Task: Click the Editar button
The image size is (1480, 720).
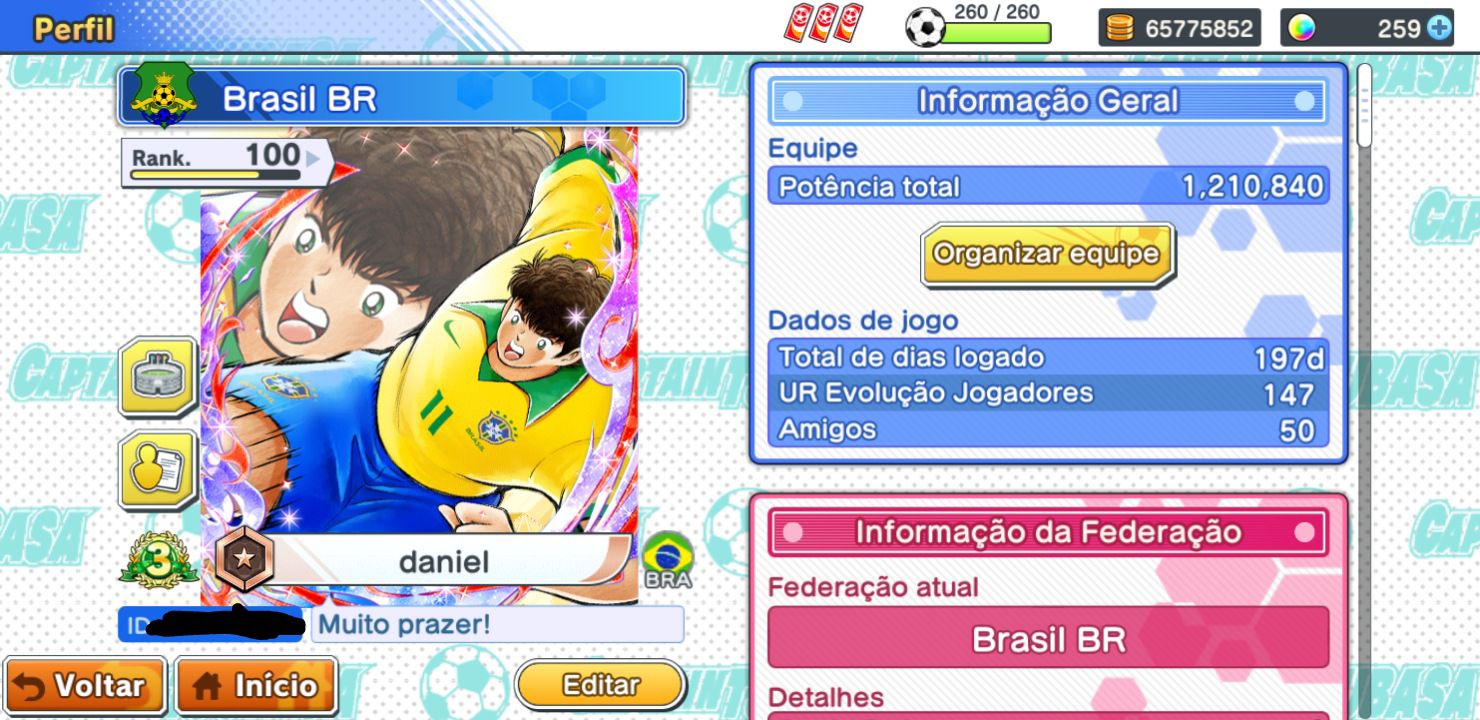Action: 601,685
